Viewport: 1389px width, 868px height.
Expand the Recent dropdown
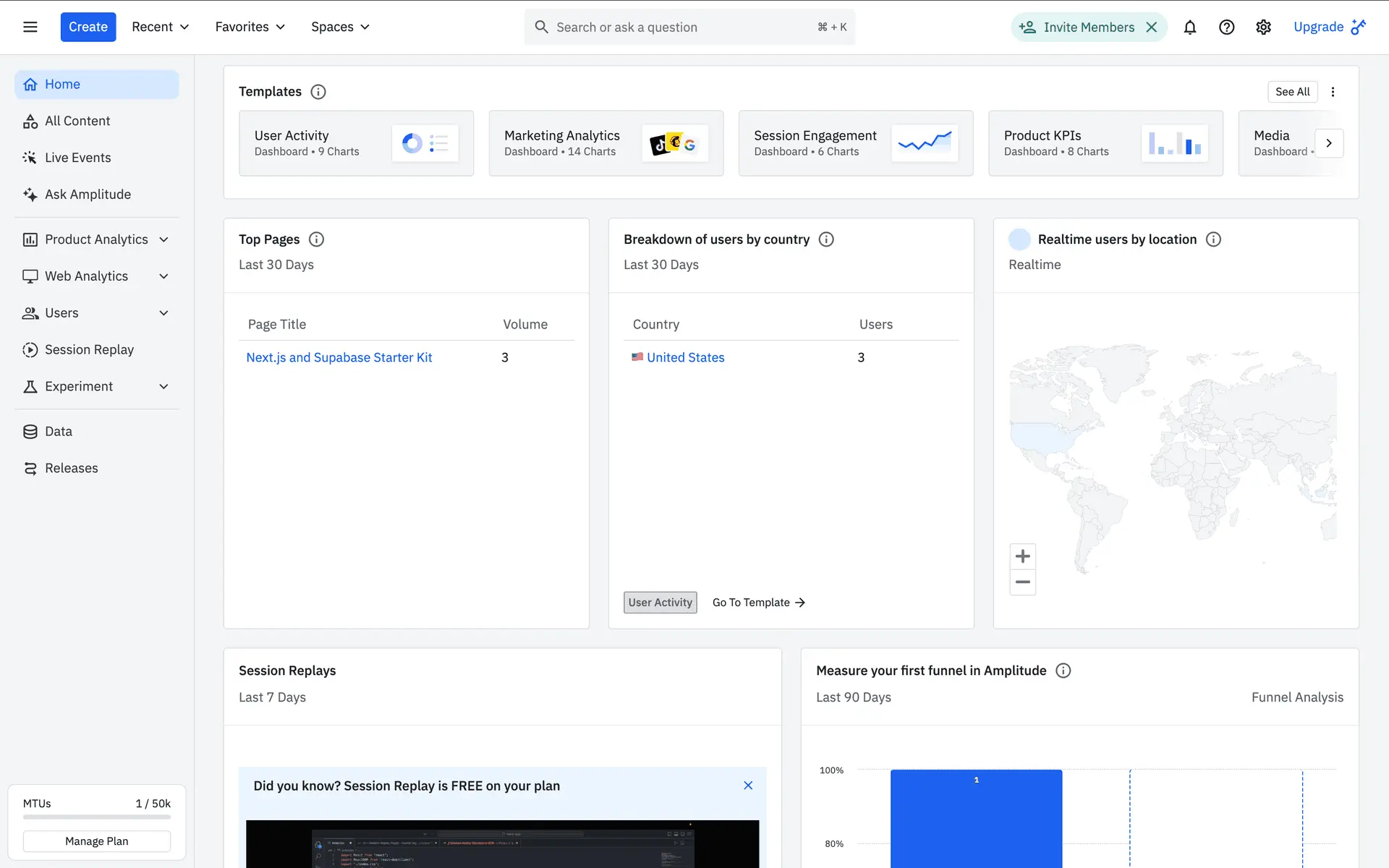click(x=160, y=27)
